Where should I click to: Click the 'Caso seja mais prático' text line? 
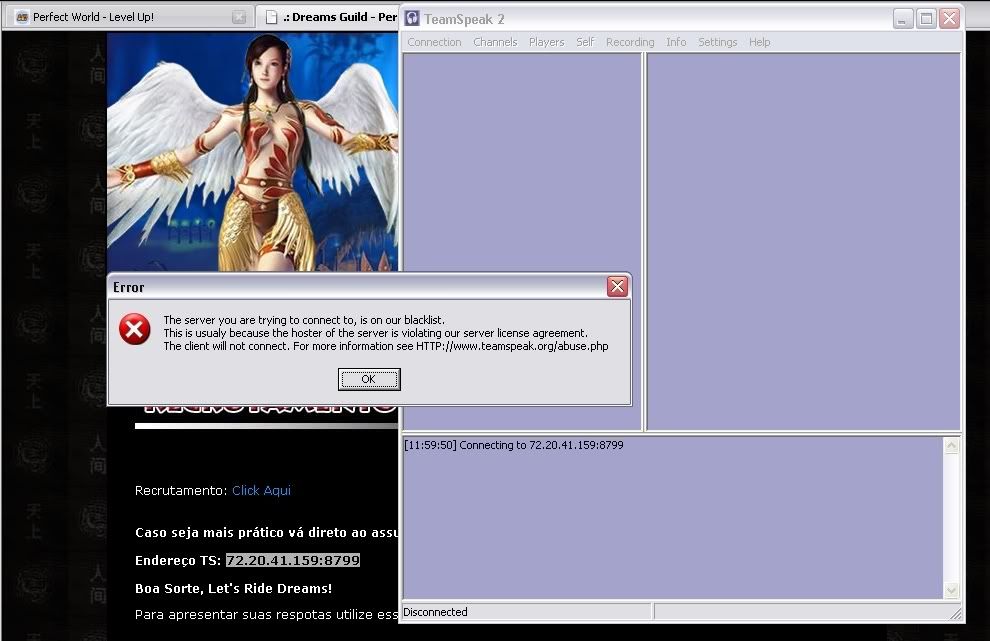pos(266,532)
